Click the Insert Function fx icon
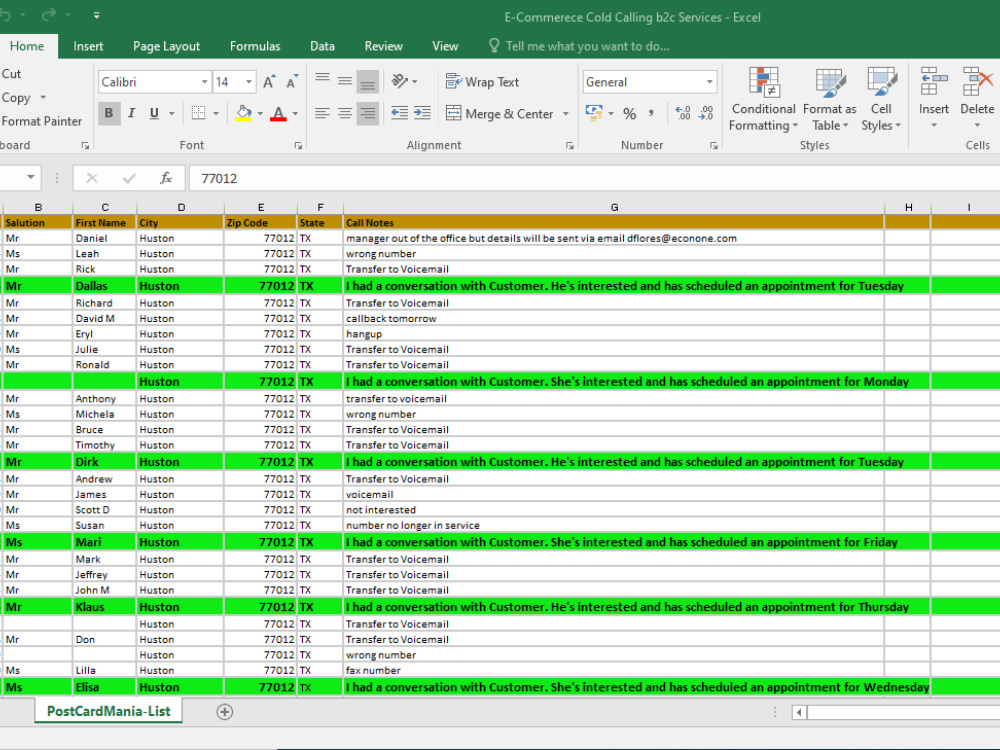1000x750 pixels. (166, 178)
